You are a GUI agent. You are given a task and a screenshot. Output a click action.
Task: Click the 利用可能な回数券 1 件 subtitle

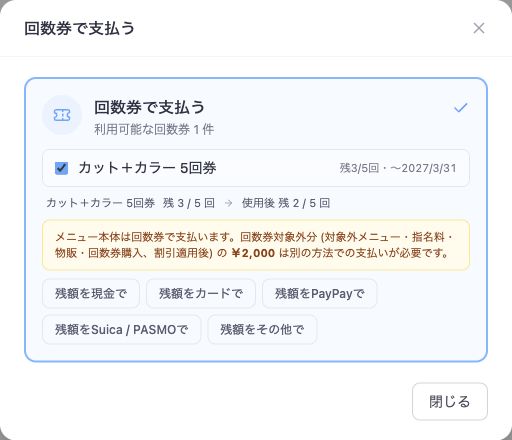click(x=154, y=129)
